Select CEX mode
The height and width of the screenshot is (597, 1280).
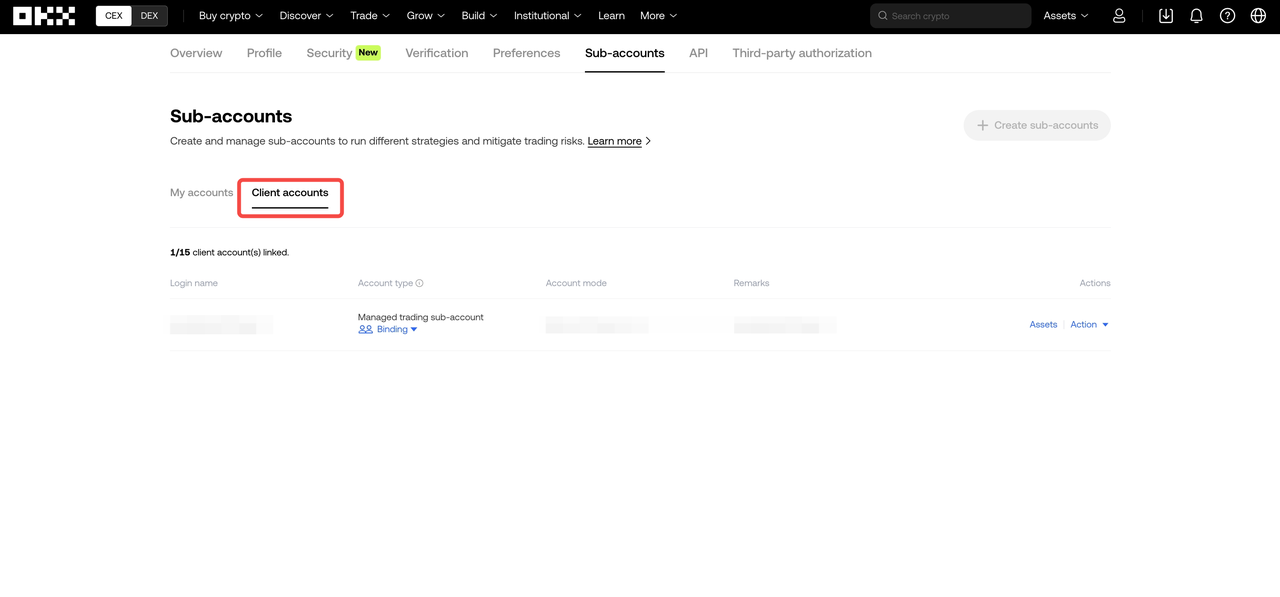pyautogui.click(x=113, y=15)
